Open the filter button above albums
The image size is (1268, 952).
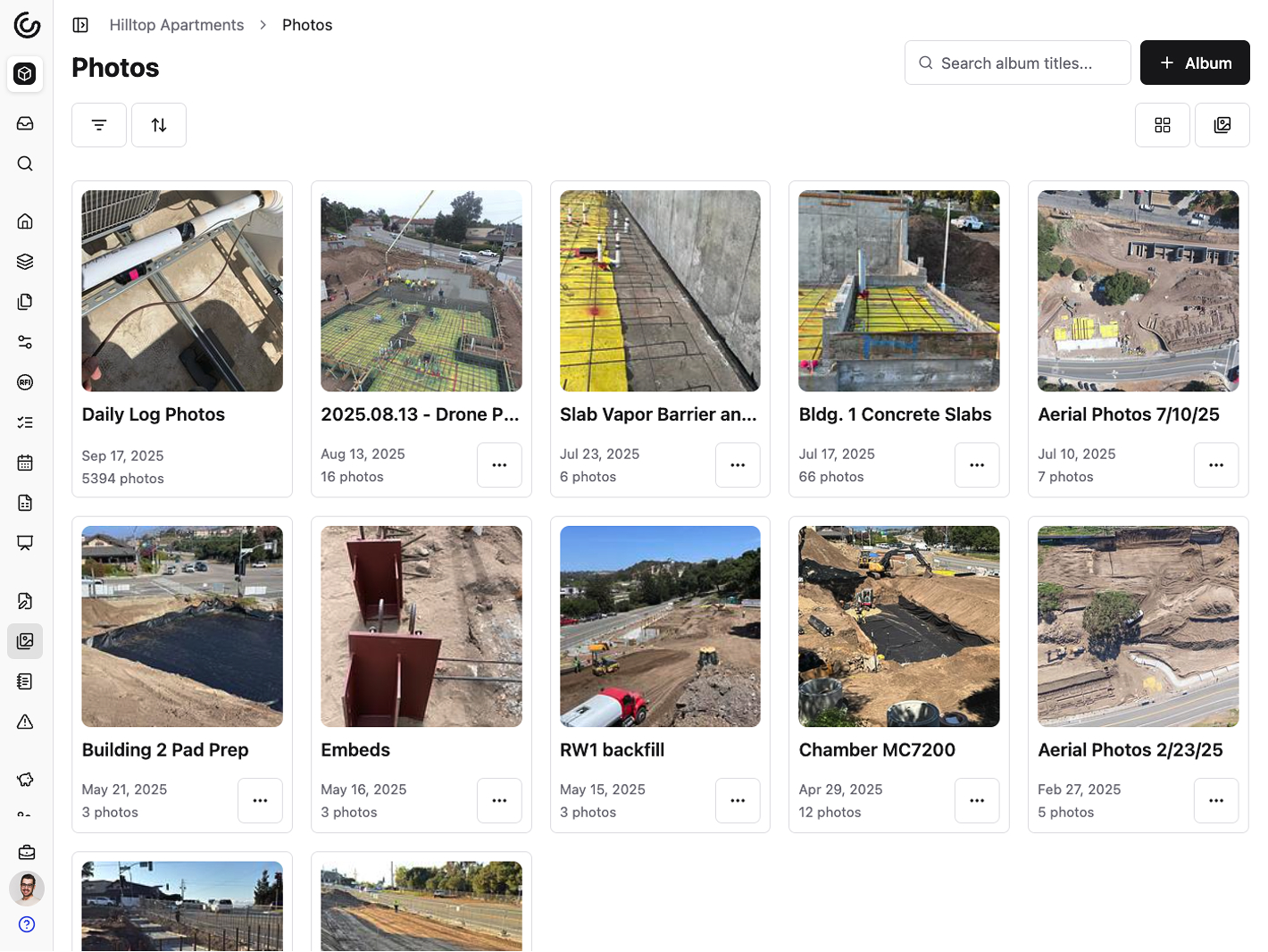click(99, 125)
